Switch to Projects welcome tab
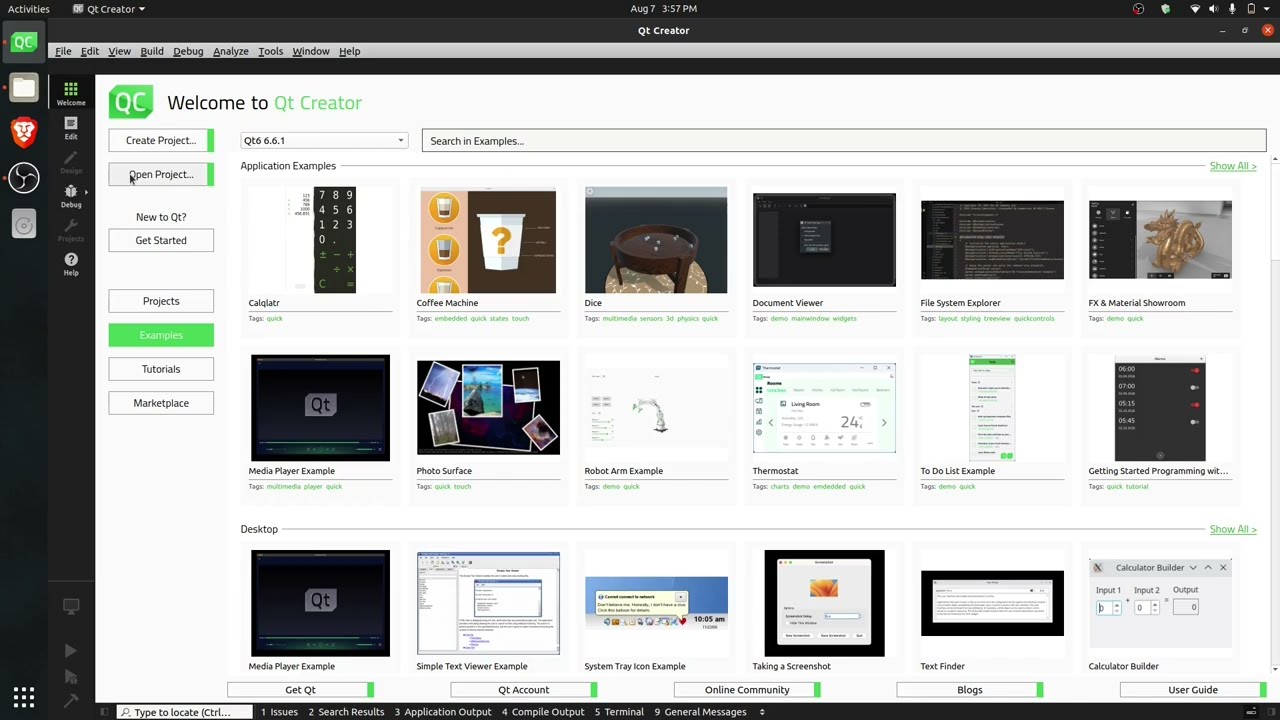 click(161, 301)
